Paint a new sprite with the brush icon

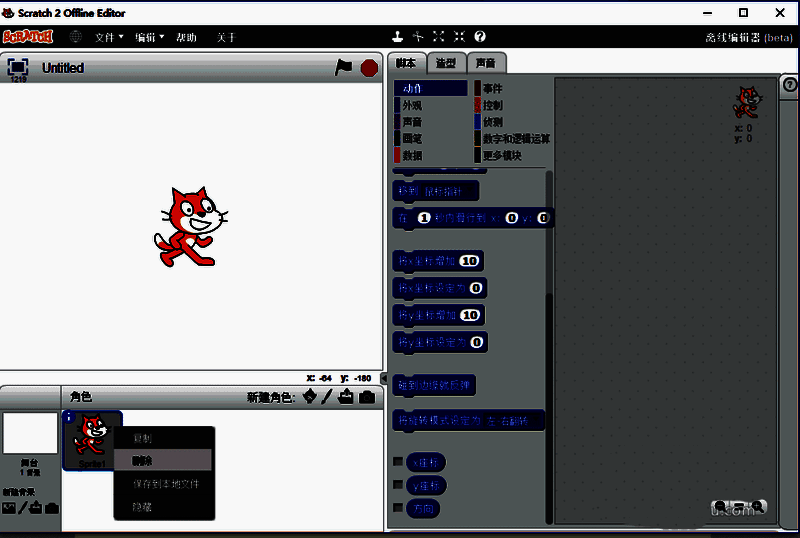(x=327, y=397)
